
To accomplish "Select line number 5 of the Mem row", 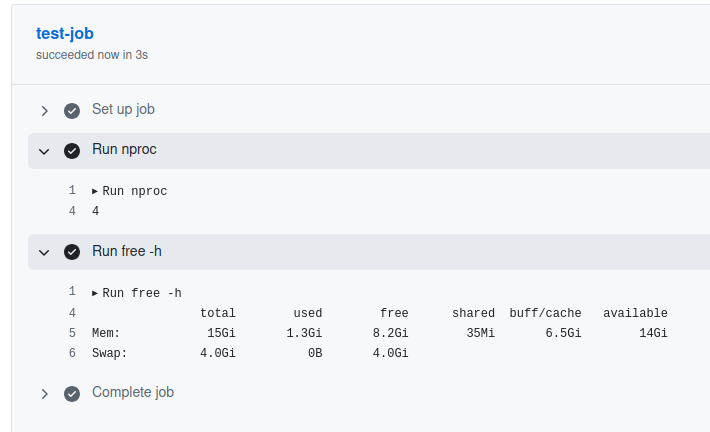I will pyautogui.click(x=72, y=333).
